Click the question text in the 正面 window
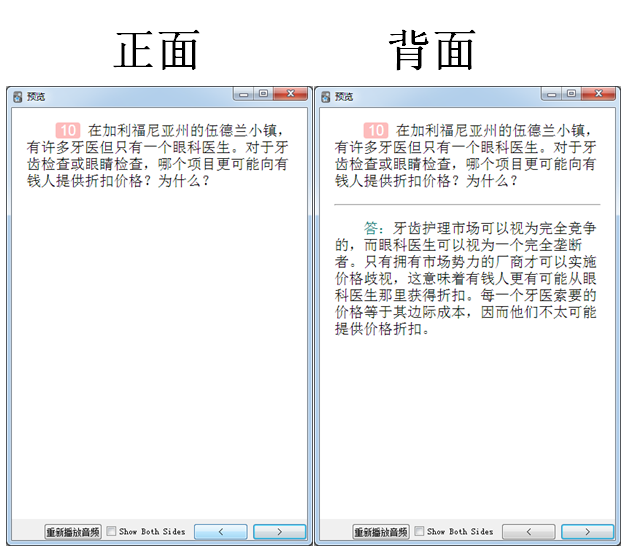Image resolution: width=629 pixels, height=553 pixels. pos(157,156)
